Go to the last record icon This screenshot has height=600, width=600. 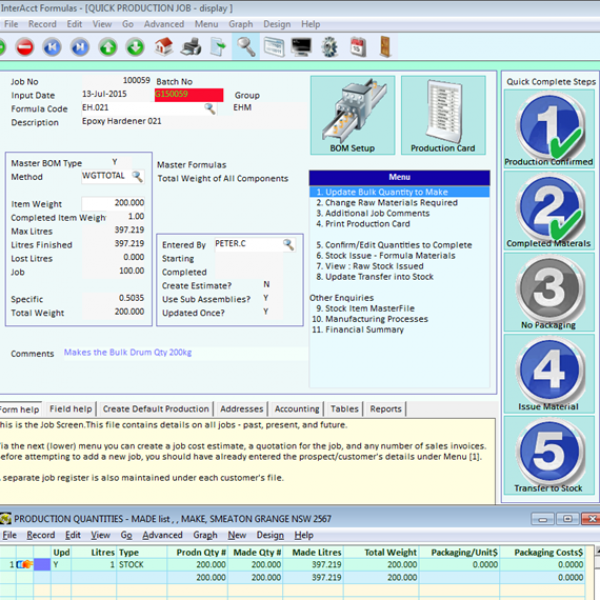pos(80,47)
